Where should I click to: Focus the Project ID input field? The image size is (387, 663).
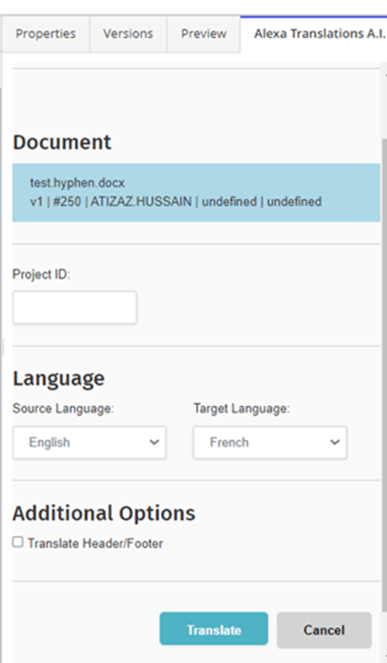coord(74,307)
